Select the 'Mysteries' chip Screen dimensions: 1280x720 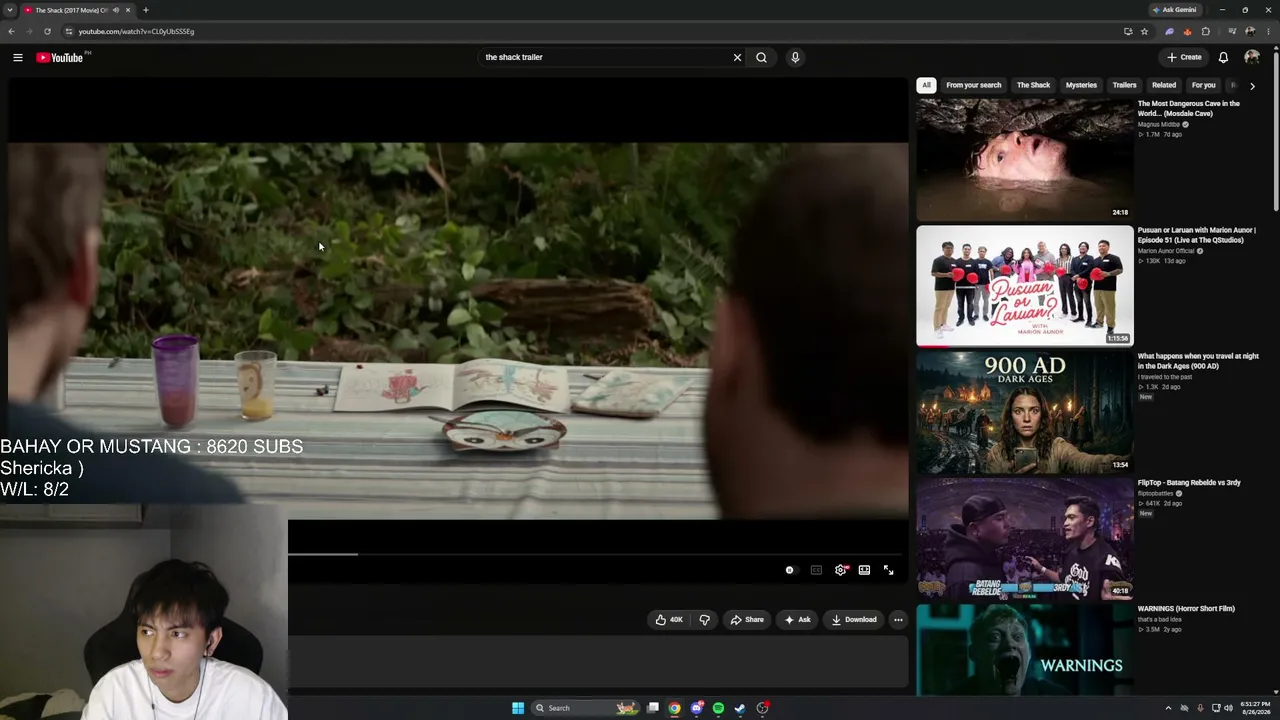coord(1081,85)
